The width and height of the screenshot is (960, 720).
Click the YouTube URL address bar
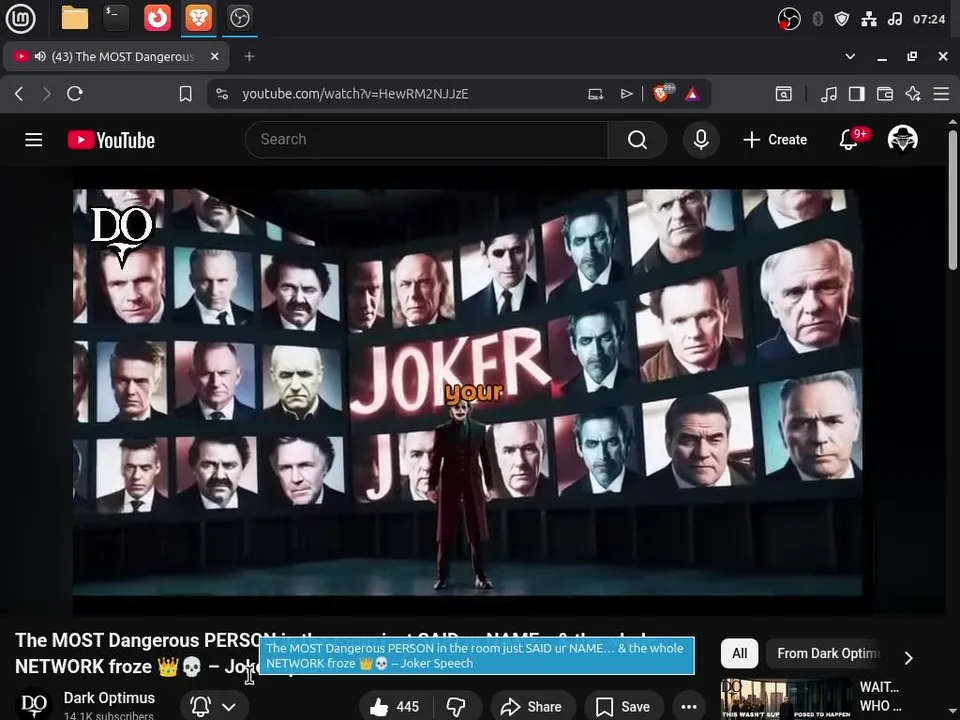tap(354, 94)
